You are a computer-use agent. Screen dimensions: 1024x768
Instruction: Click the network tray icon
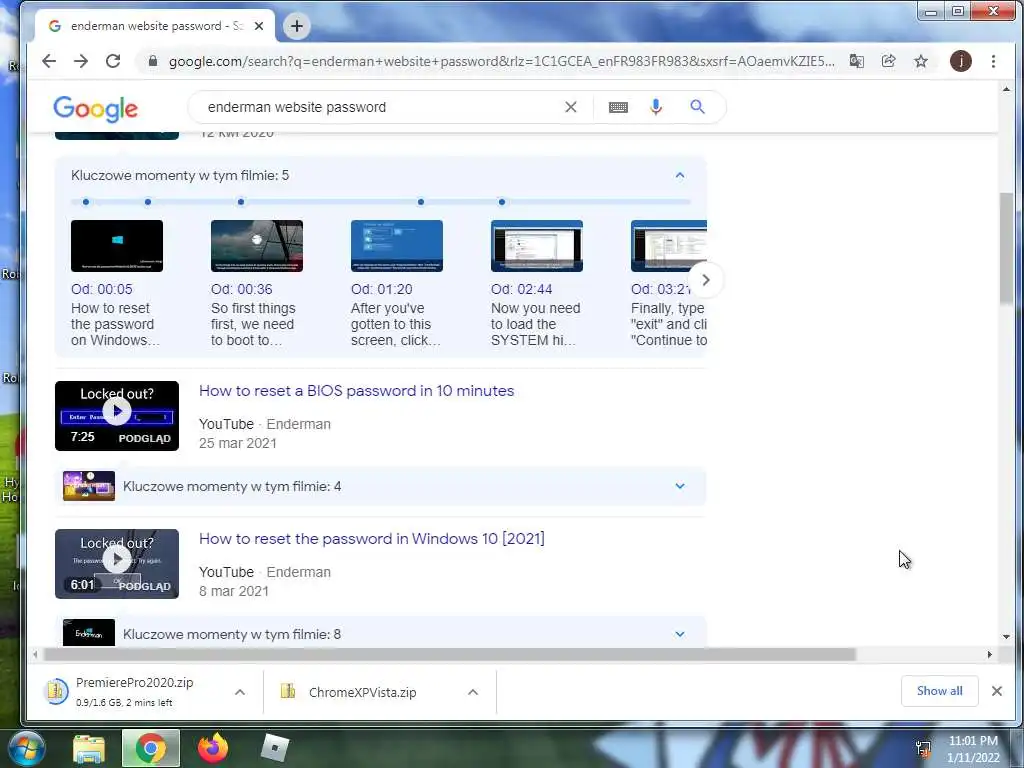click(x=923, y=748)
